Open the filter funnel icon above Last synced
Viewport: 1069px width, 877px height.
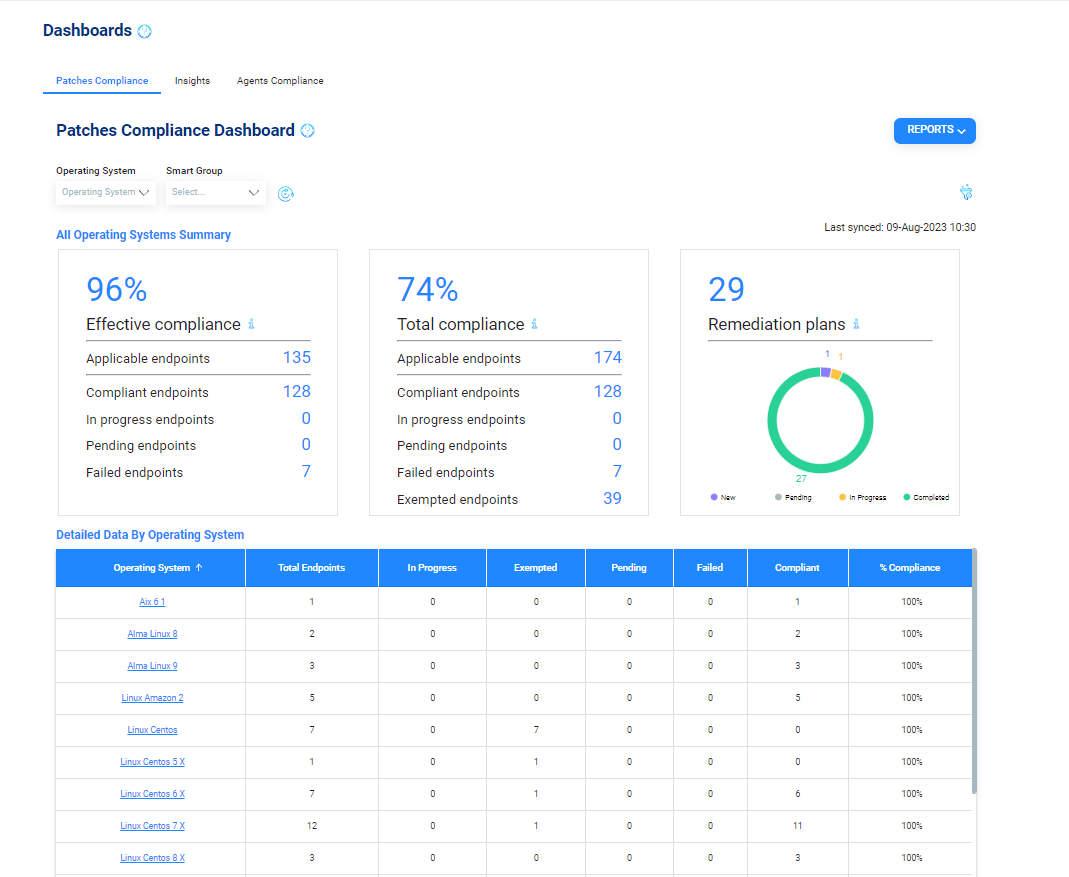click(966, 192)
